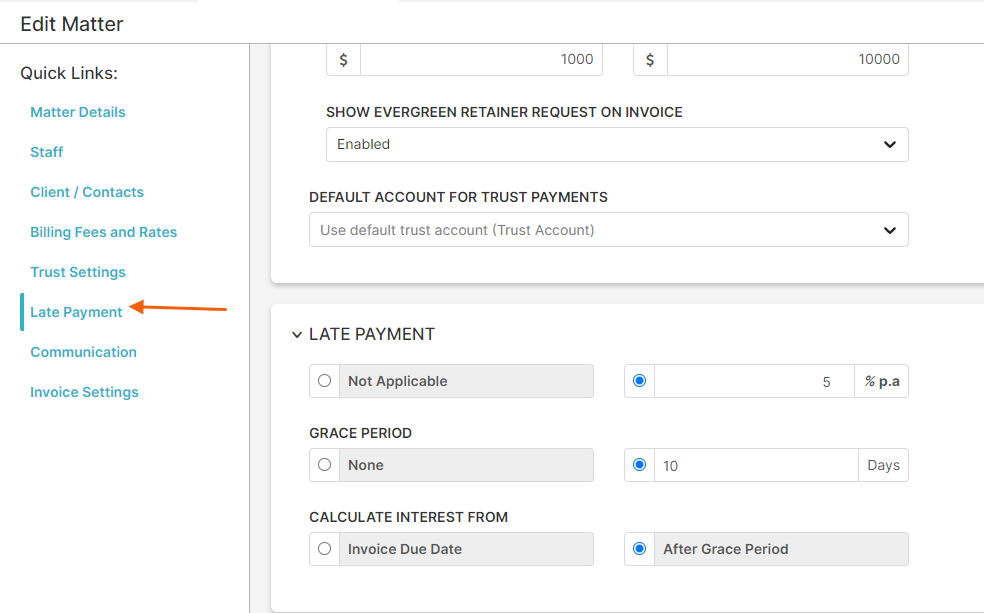Viewport: 984px width, 613px height.
Task: Click the grace period days input field
Action: (x=756, y=466)
